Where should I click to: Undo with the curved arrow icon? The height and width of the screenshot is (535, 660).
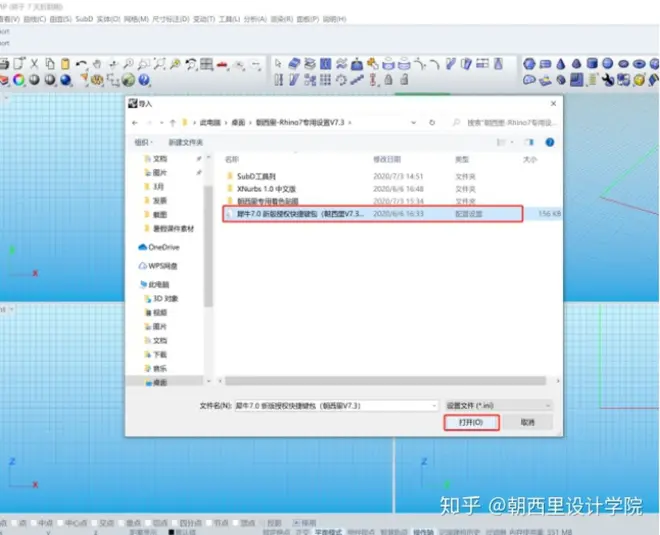click(81, 64)
